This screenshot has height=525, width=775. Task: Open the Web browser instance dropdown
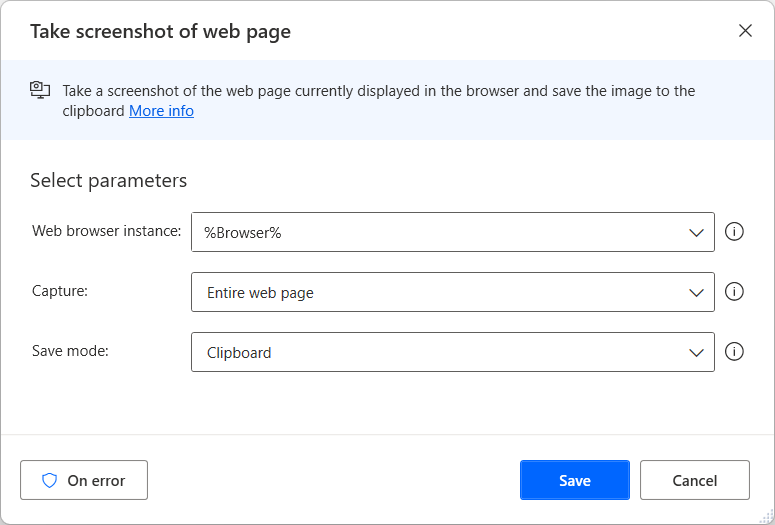pyautogui.click(x=453, y=232)
